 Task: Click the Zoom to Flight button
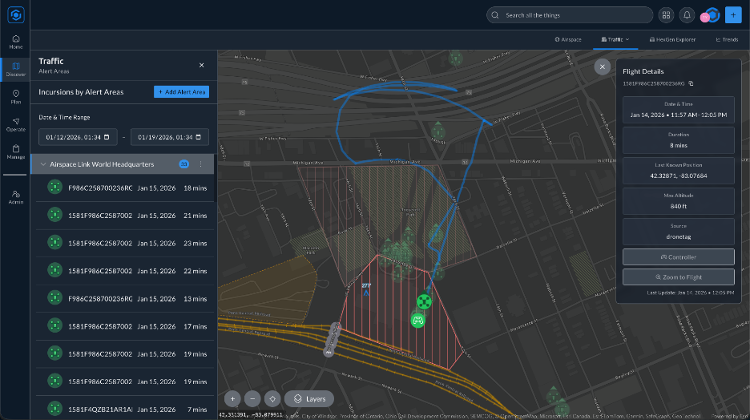coord(679,275)
